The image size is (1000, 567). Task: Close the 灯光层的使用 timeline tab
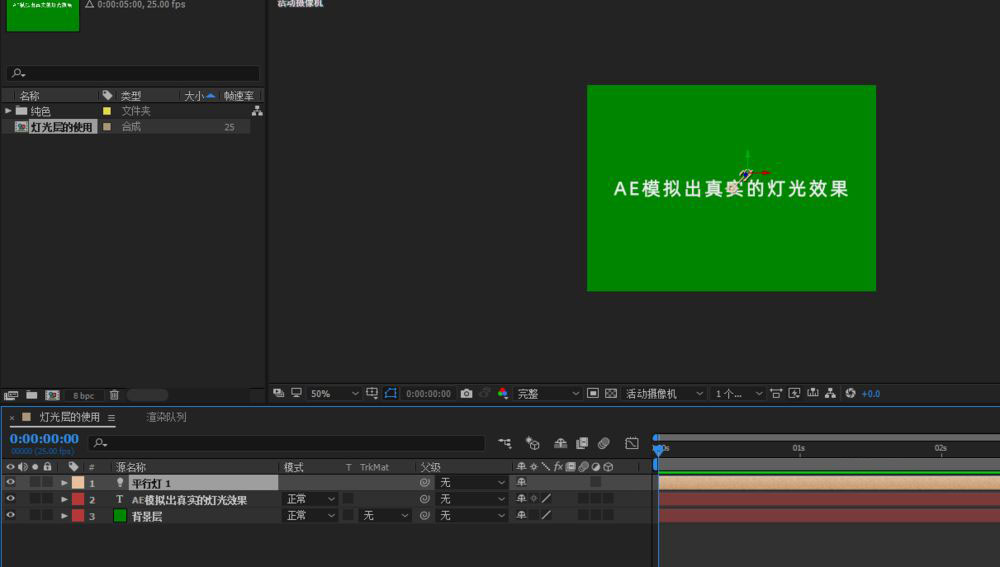coord(12,418)
